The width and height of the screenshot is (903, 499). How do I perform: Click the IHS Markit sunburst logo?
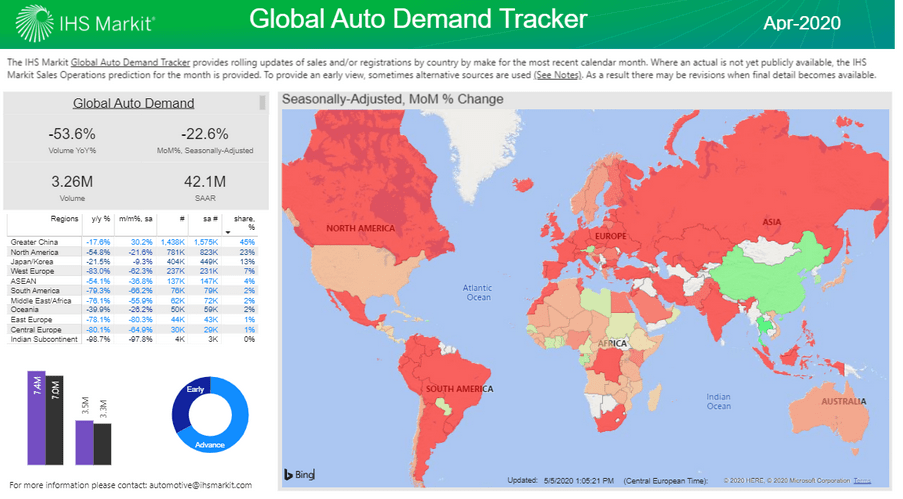coord(34,24)
